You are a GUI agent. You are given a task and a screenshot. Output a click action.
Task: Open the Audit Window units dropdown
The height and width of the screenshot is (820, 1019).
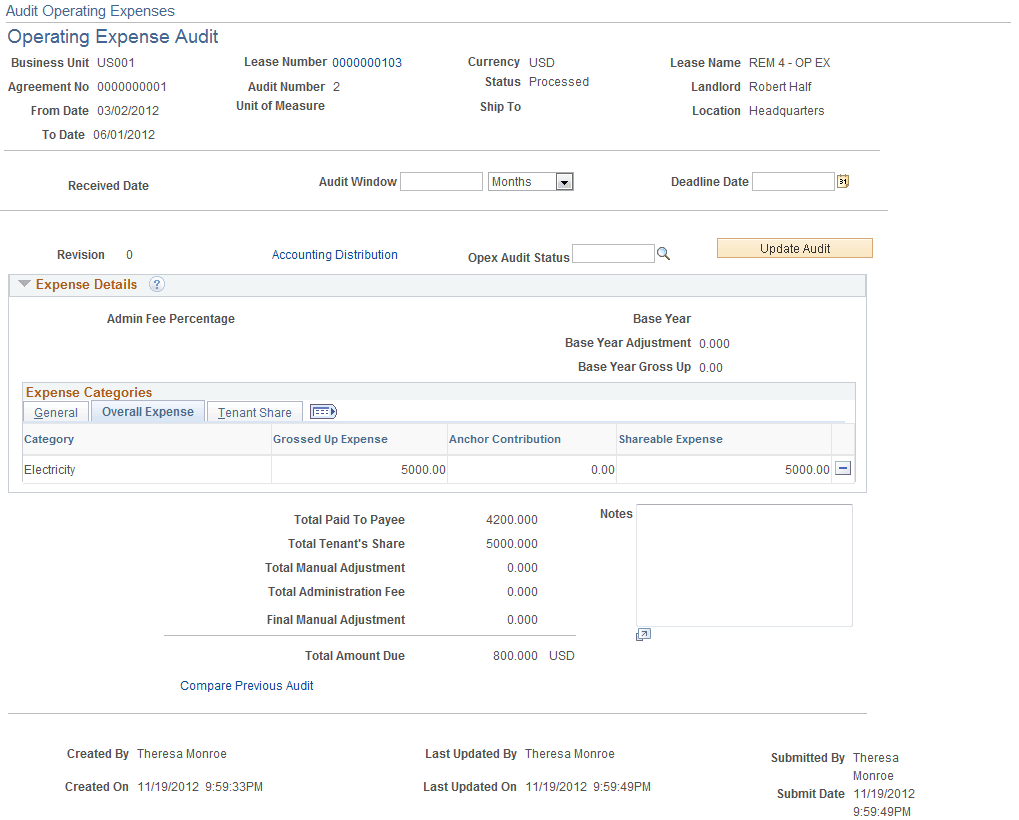564,181
